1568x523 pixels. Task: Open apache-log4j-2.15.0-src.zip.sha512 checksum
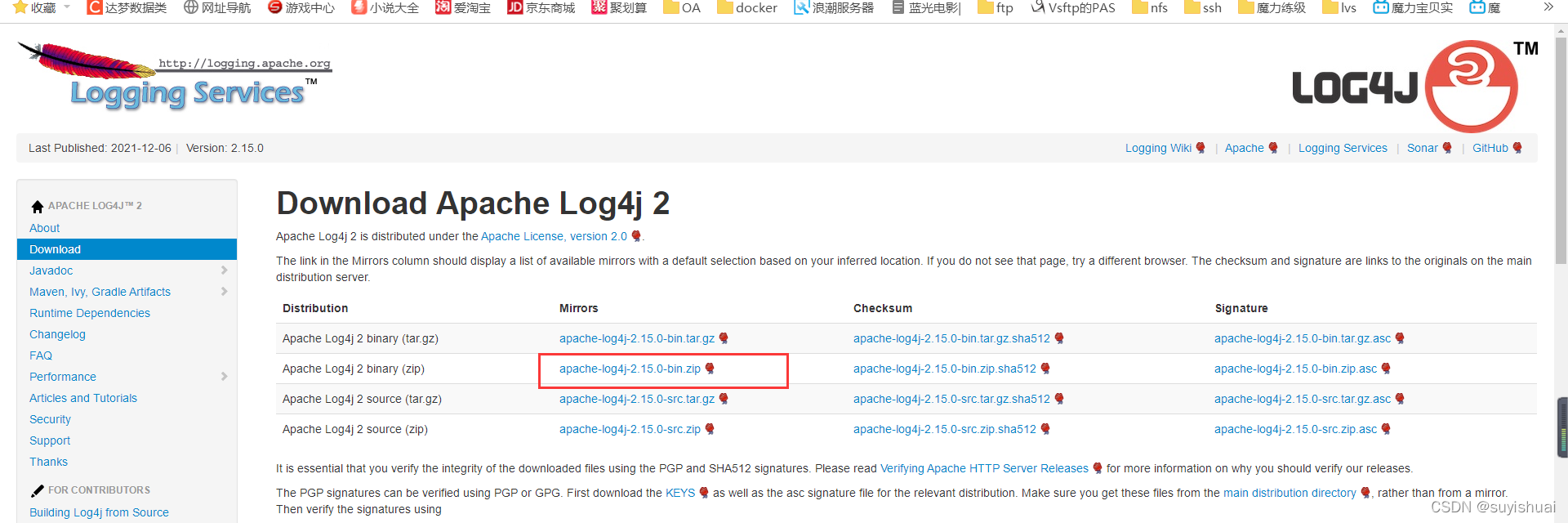pyautogui.click(x=945, y=429)
